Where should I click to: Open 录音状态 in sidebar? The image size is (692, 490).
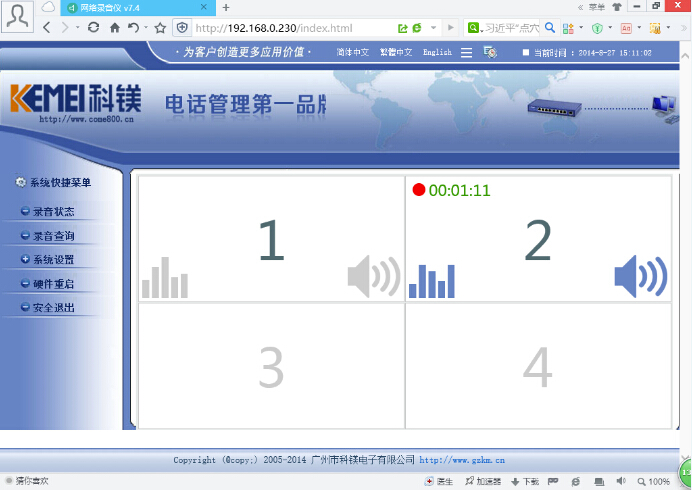point(53,212)
